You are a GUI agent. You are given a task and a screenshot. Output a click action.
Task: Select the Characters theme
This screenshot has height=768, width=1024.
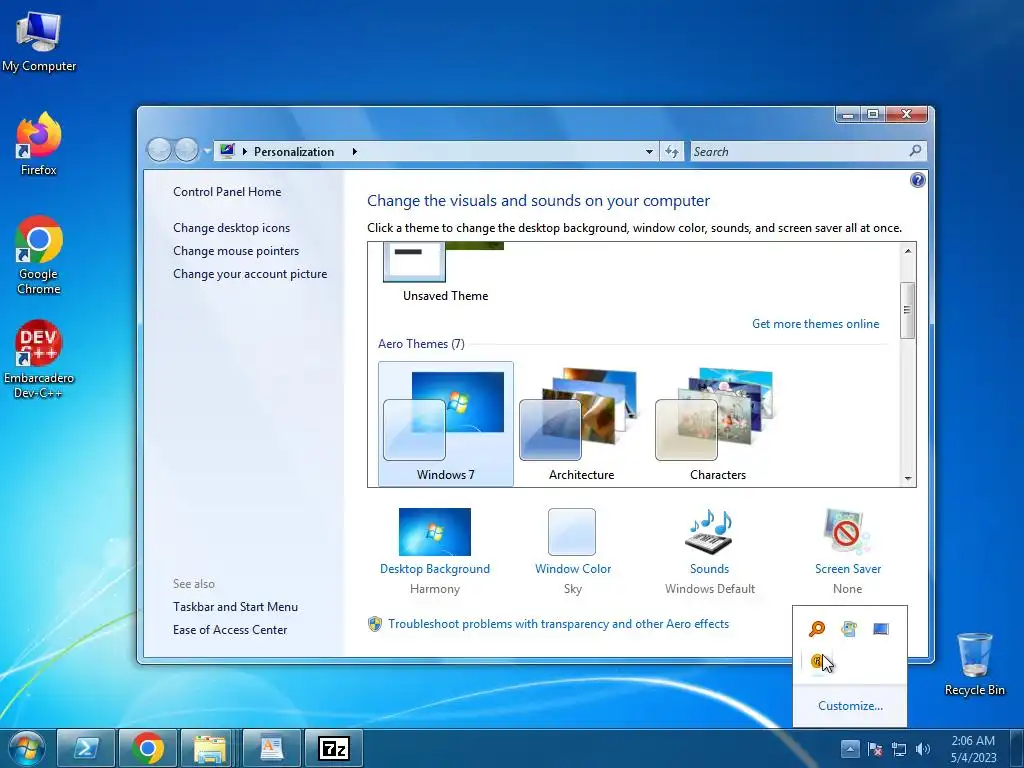717,424
